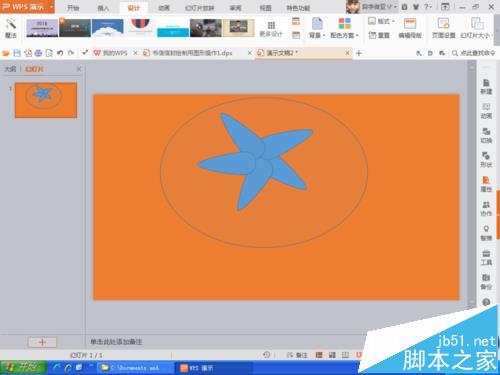Open the 属性 properties sidebar panel
This screenshot has width=500, height=375.
click(x=486, y=184)
